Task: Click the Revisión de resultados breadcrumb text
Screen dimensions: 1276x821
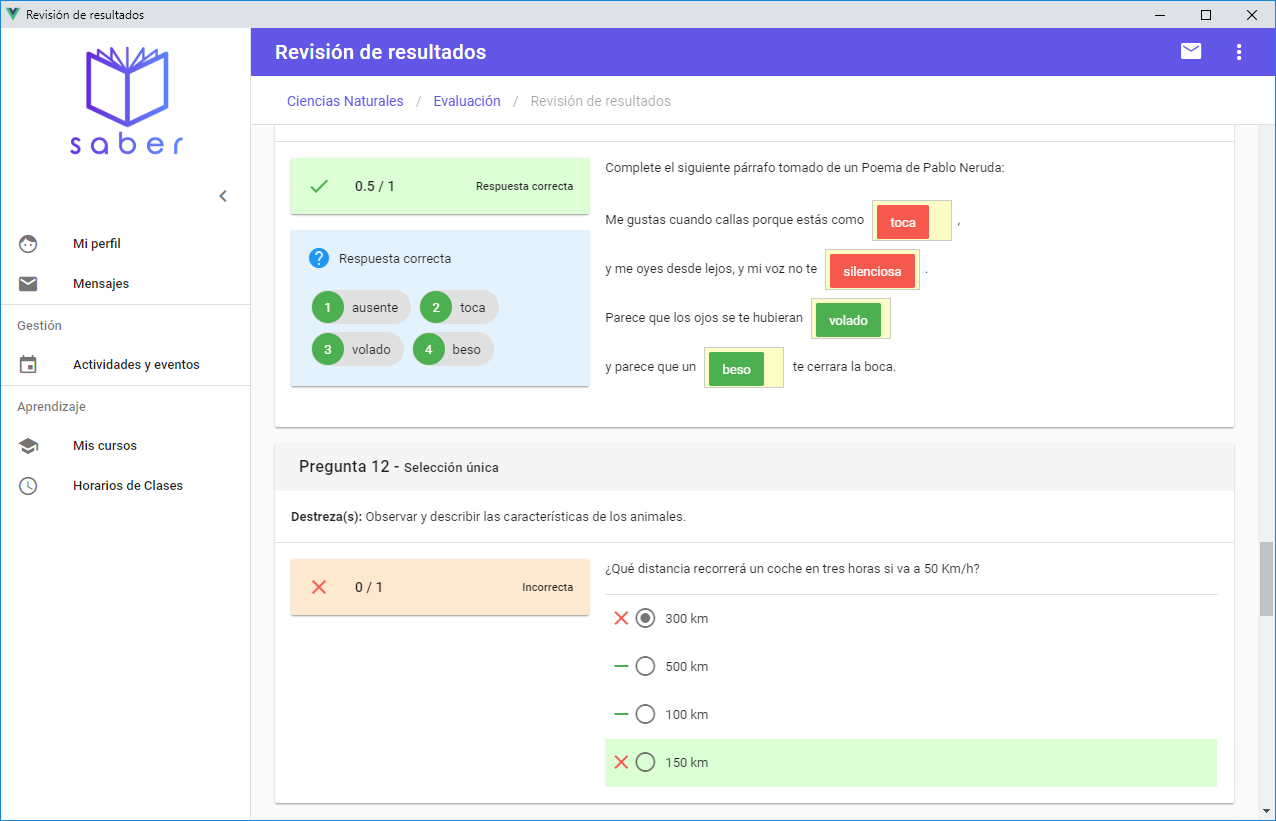Action: [600, 101]
